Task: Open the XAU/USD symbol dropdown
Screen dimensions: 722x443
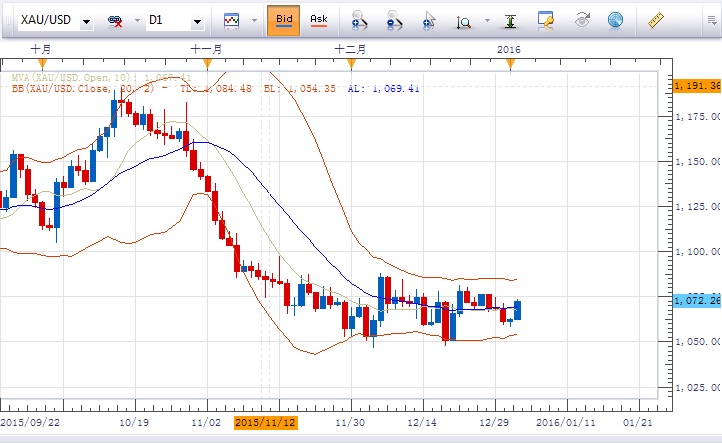Action: coord(87,21)
